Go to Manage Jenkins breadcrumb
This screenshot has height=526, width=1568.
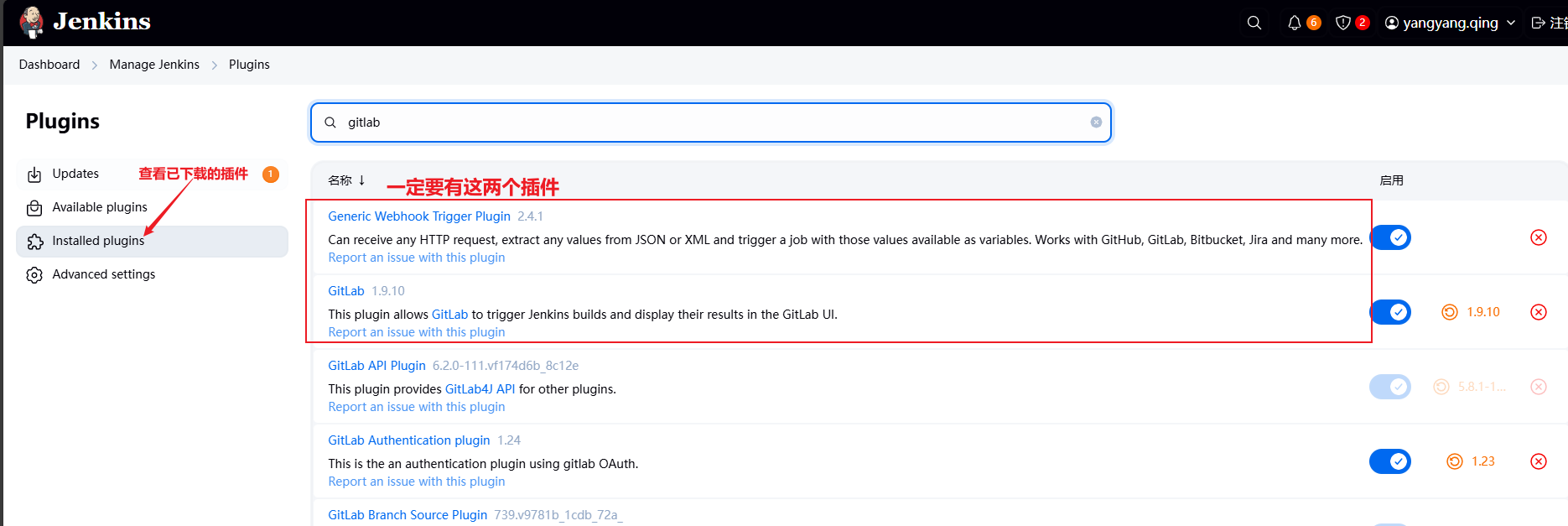[x=154, y=65]
